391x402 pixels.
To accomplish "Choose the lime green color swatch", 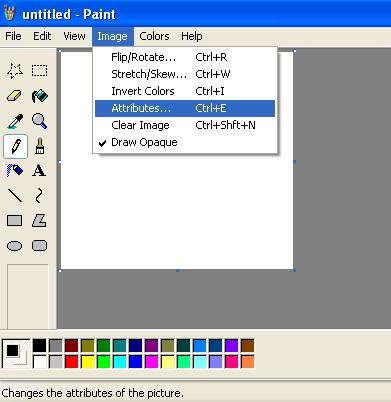I will click(104, 362).
